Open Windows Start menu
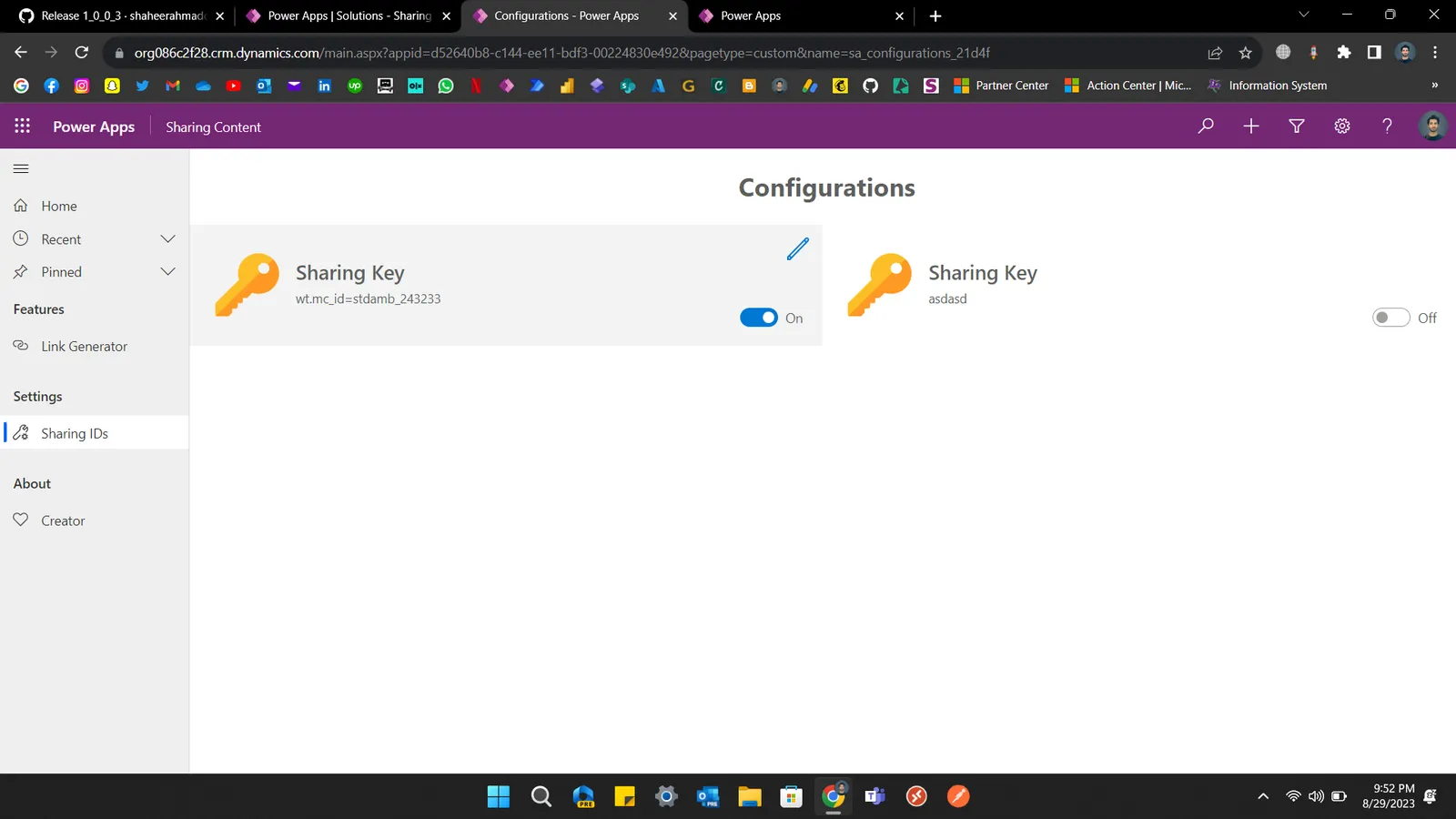Screen dimensions: 1456x819 pos(499,796)
